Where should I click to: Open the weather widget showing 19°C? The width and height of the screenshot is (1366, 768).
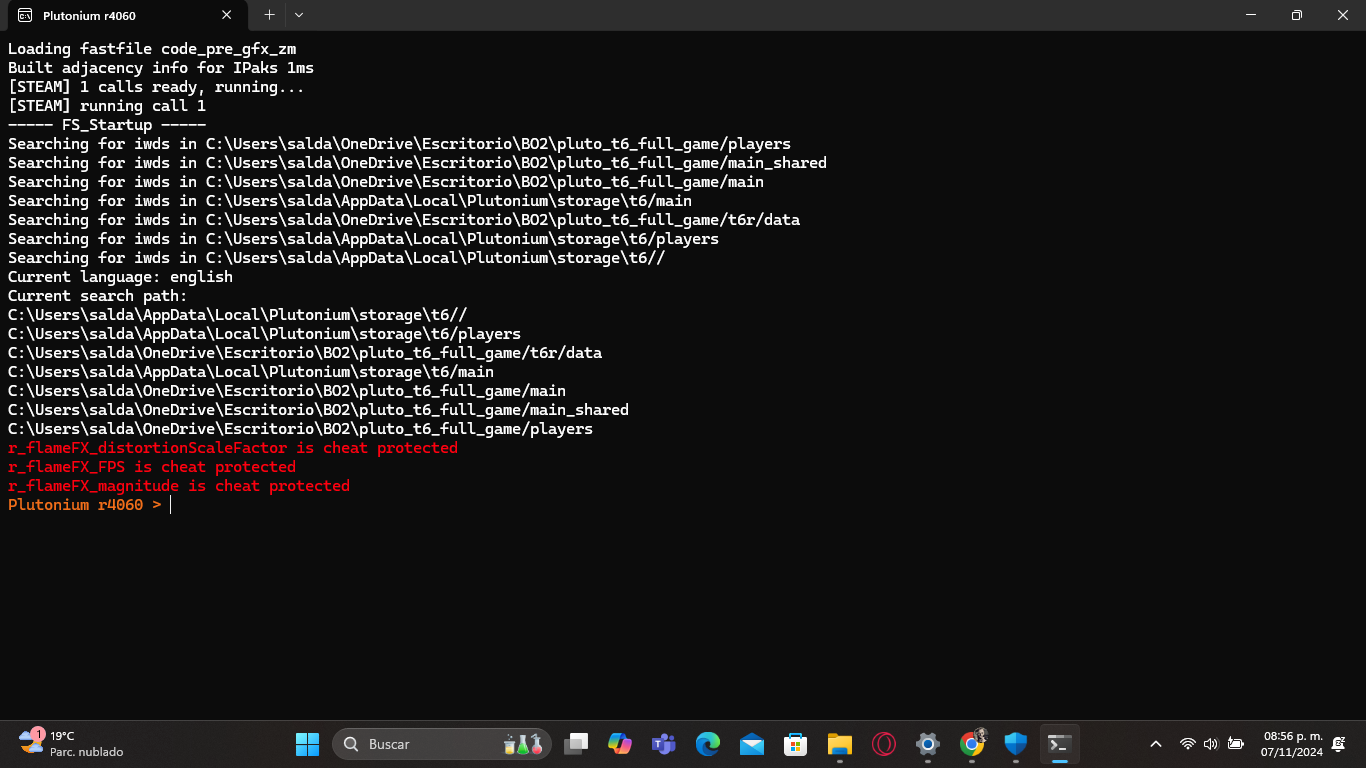click(x=72, y=744)
